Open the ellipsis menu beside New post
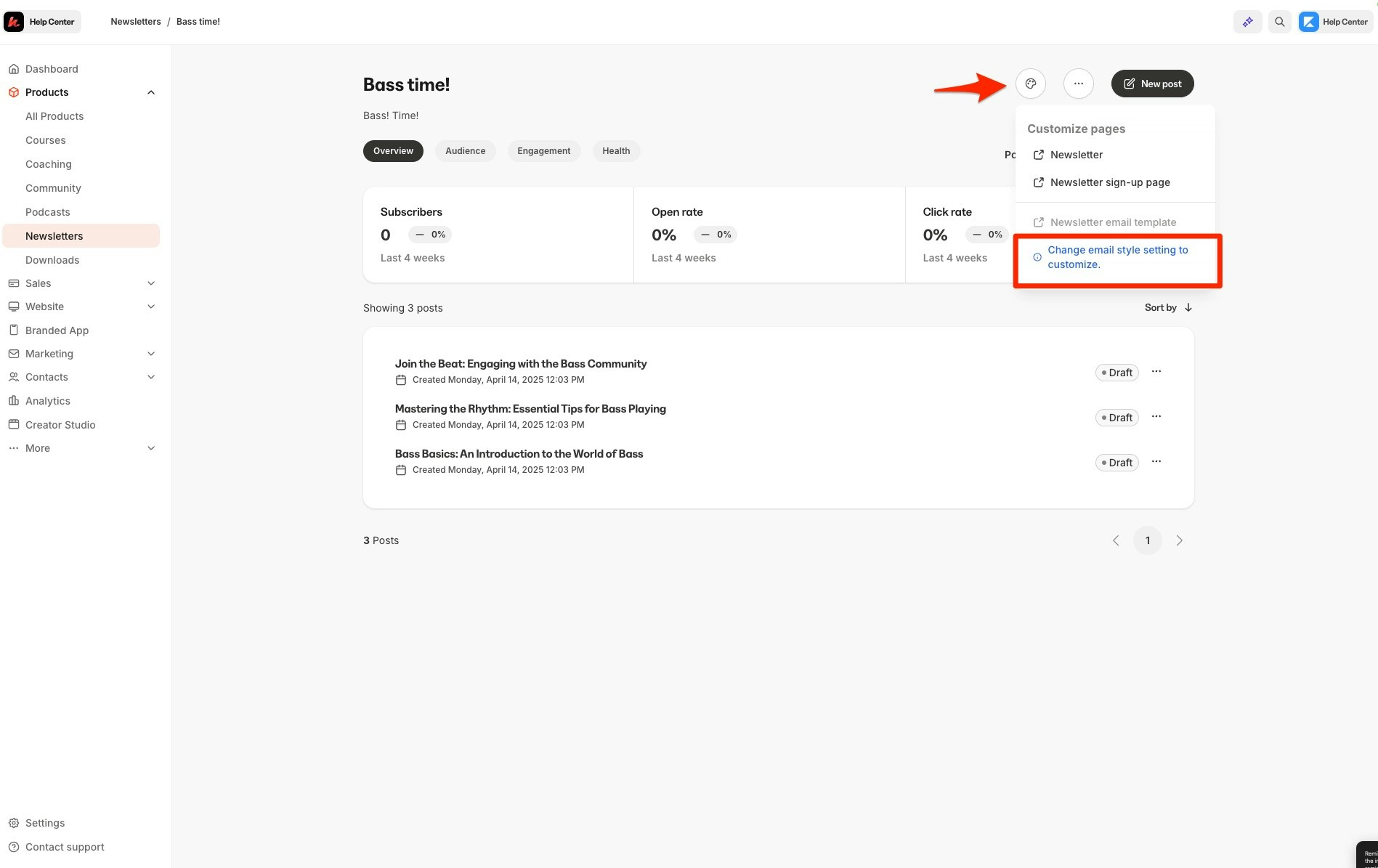The image size is (1378, 868). click(1078, 83)
